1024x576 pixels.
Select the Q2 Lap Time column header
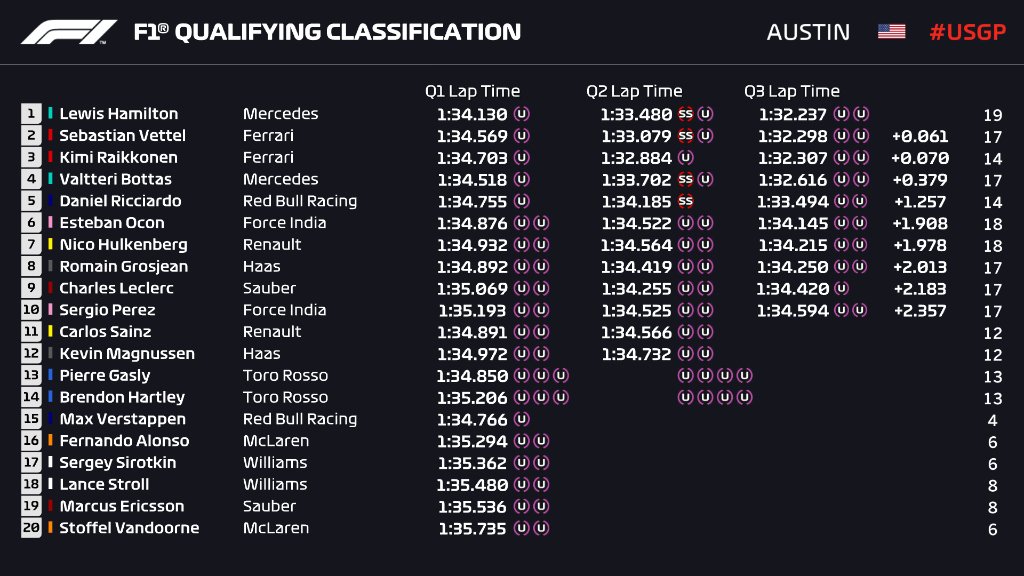pyautogui.click(x=634, y=91)
